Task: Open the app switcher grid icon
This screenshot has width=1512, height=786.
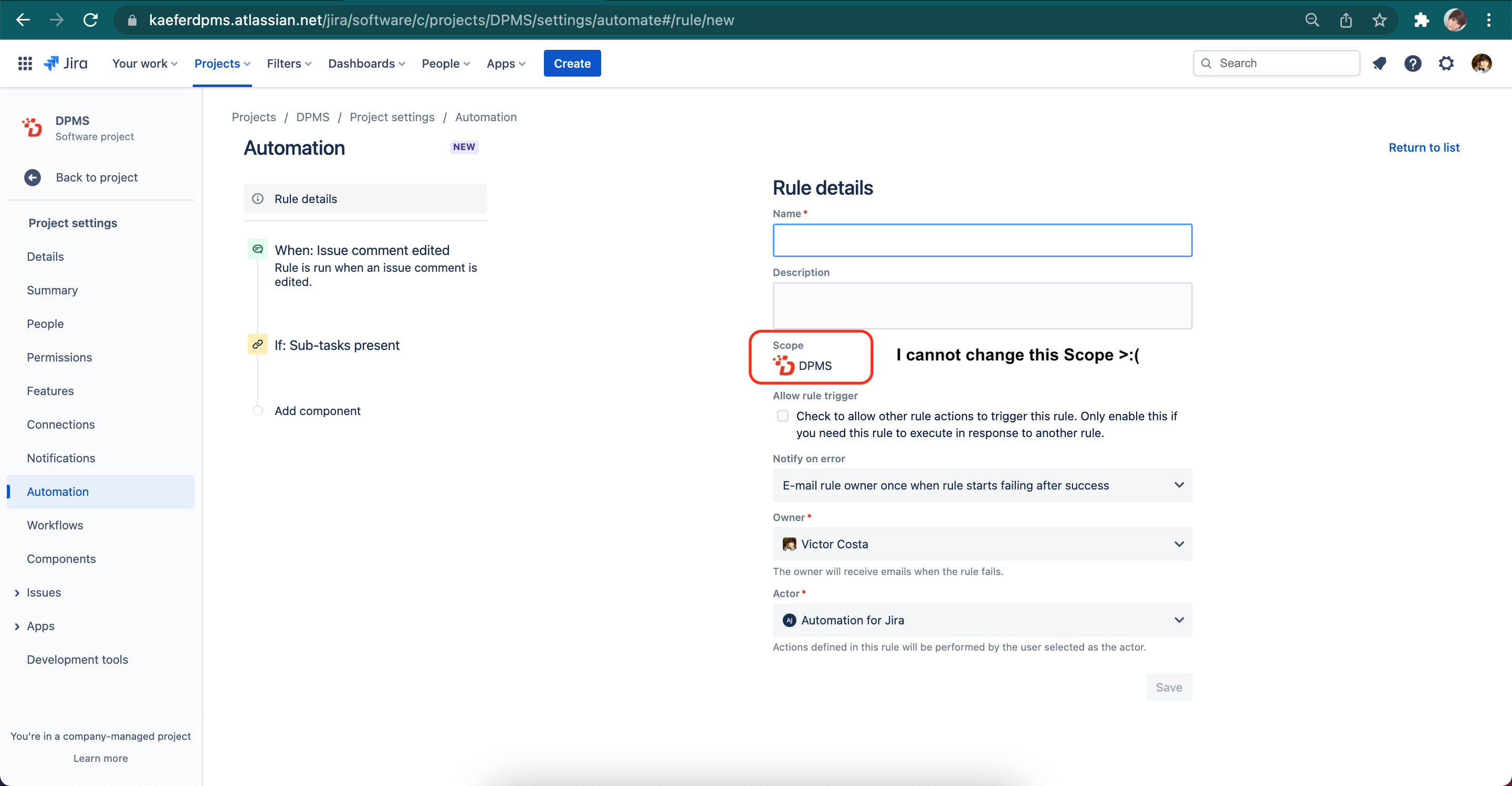Action: pyautogui.click(x=25, y=63)
